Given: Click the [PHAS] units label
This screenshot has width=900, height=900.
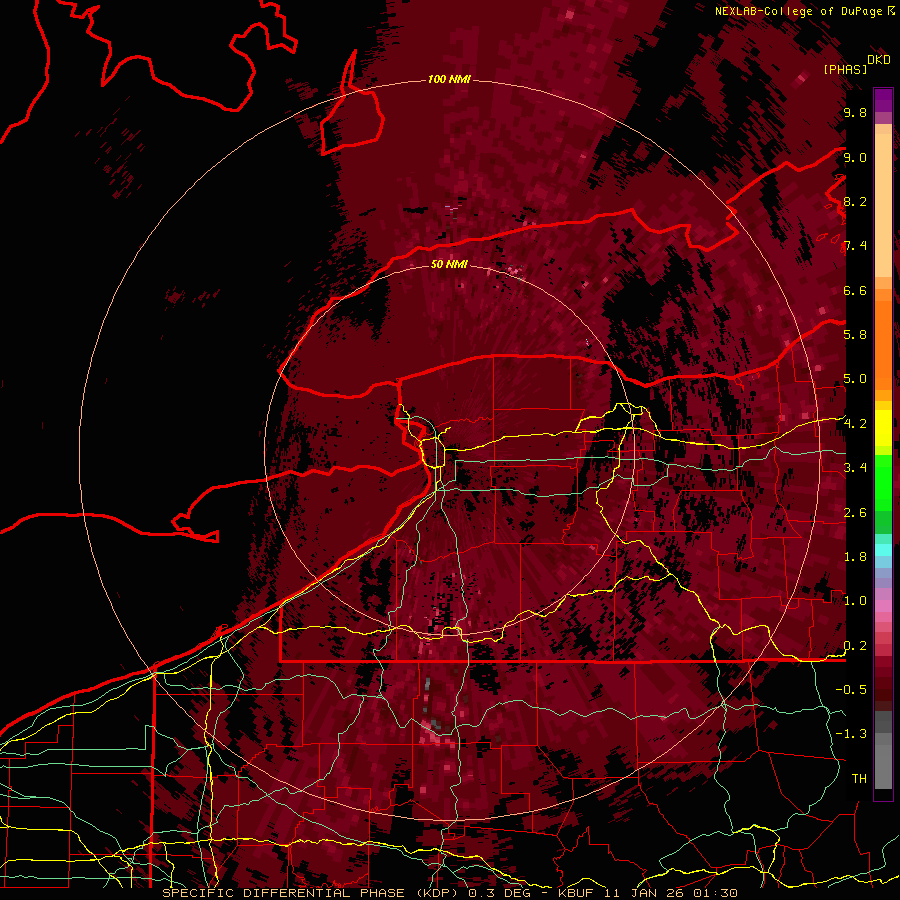Looking at the screenshot, I should point(845,69).
